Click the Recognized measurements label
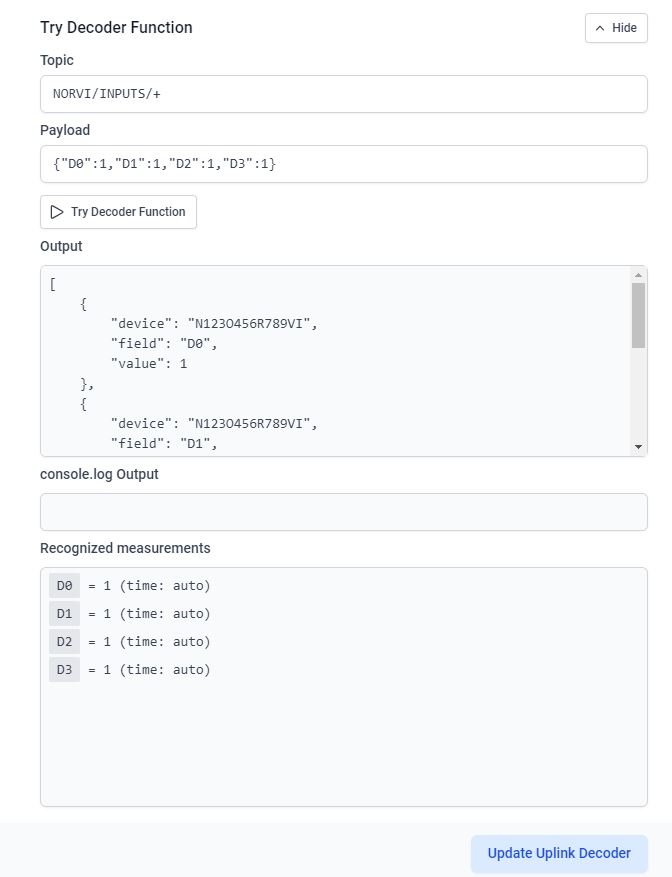672x877 pixels. (x=125, y=548)
